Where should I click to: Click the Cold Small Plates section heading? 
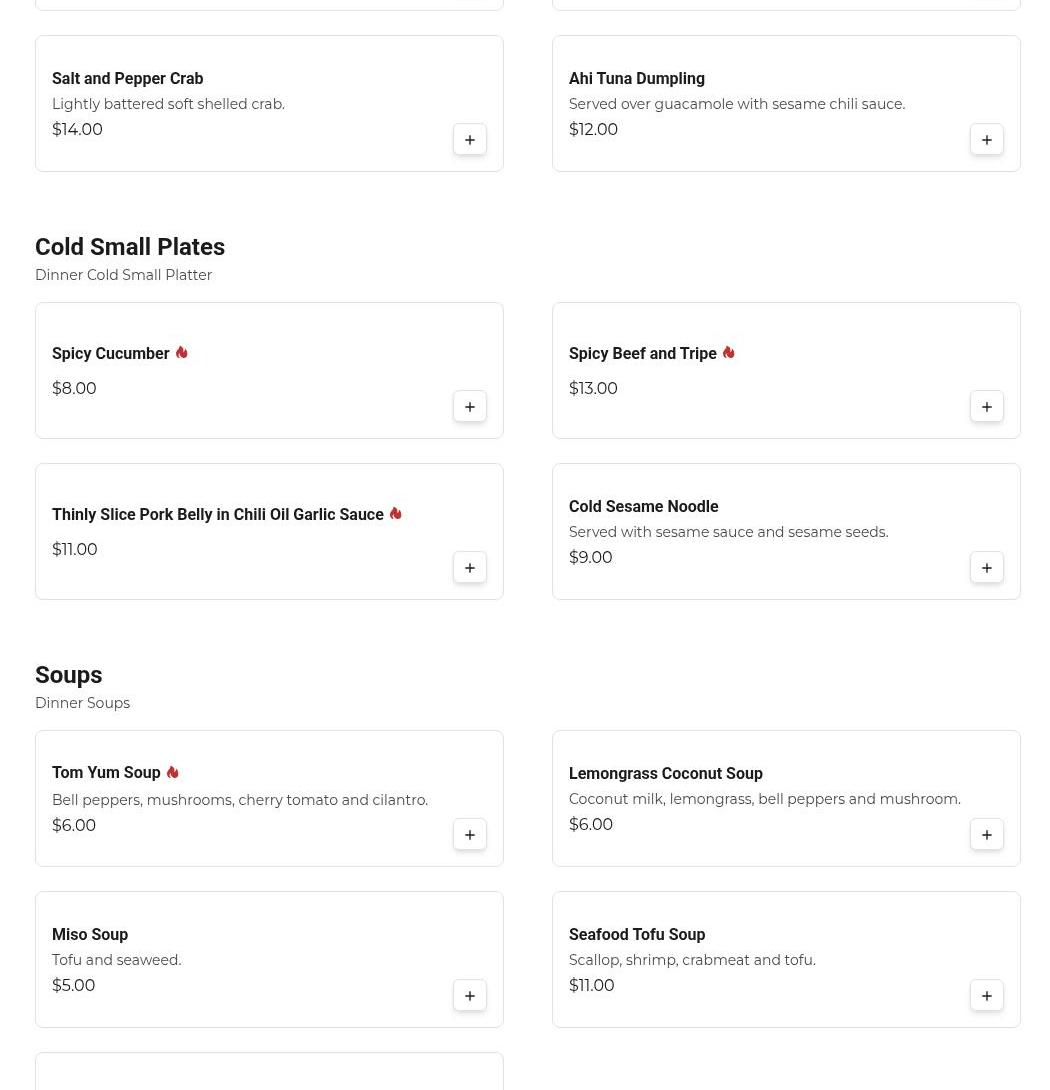pyautogui.click(x=130, y=247)
